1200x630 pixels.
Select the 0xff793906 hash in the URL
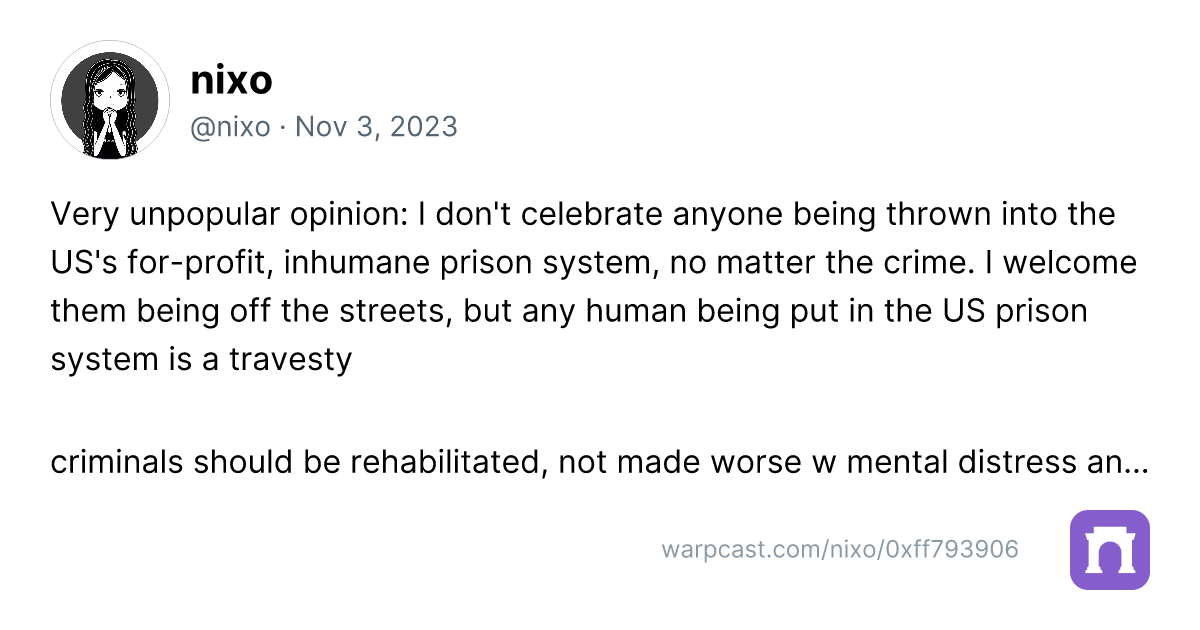pos(946,549)
